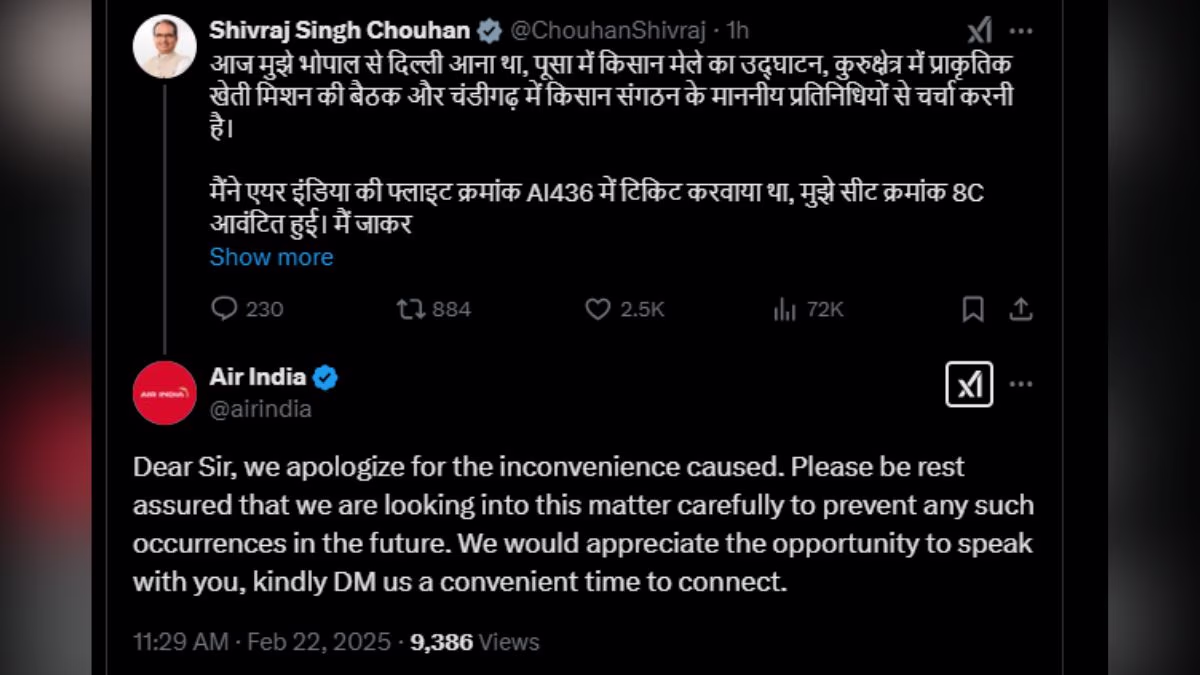The width and height of the screenshot is (1200, 675).
Task: Click Air India's blue verified badge
Action: (325, 378)
